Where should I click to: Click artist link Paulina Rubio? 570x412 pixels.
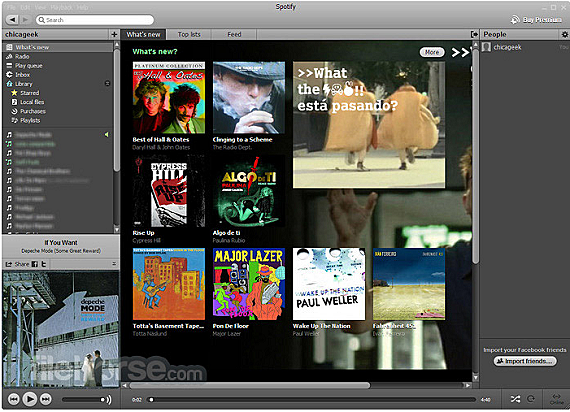click(229, 240)
